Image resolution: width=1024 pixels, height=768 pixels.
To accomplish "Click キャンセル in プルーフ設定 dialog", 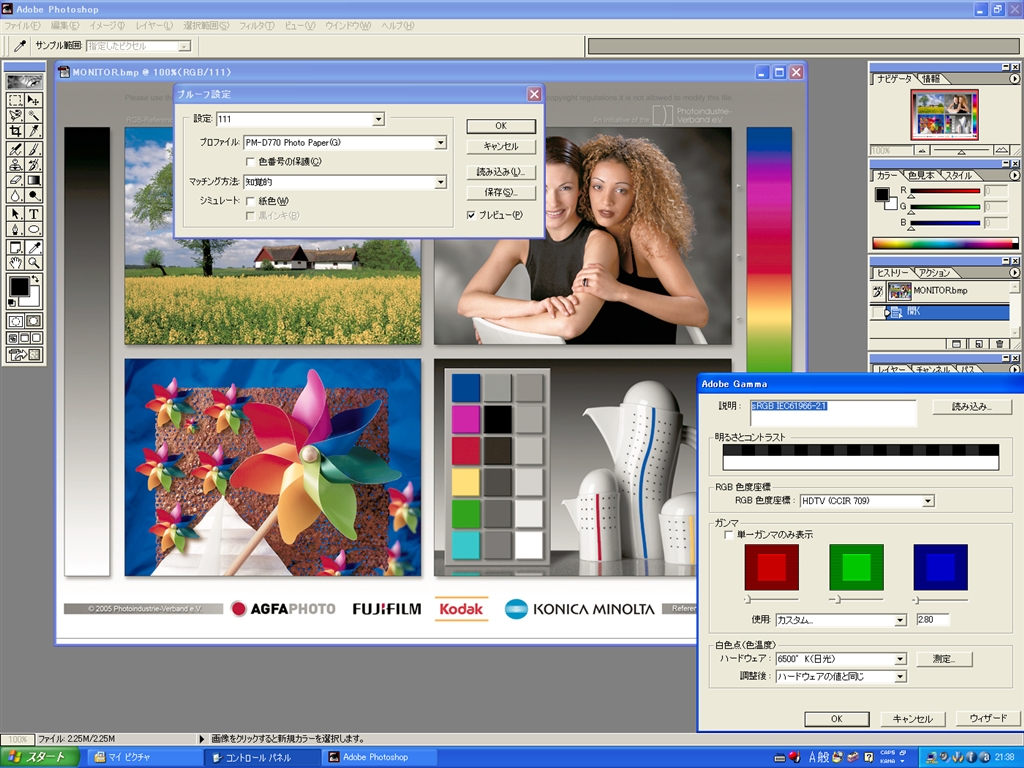I will [501, 146].
